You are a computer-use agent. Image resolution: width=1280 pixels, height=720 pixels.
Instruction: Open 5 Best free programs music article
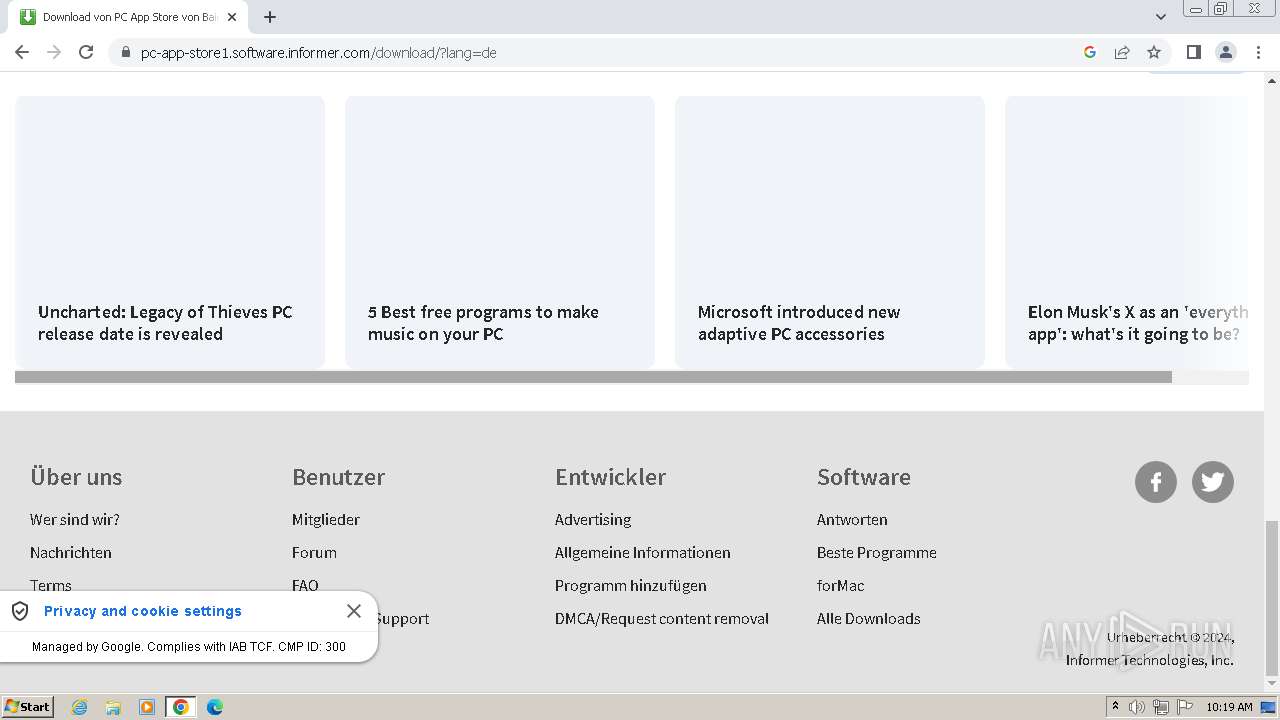tap(500, 232)
